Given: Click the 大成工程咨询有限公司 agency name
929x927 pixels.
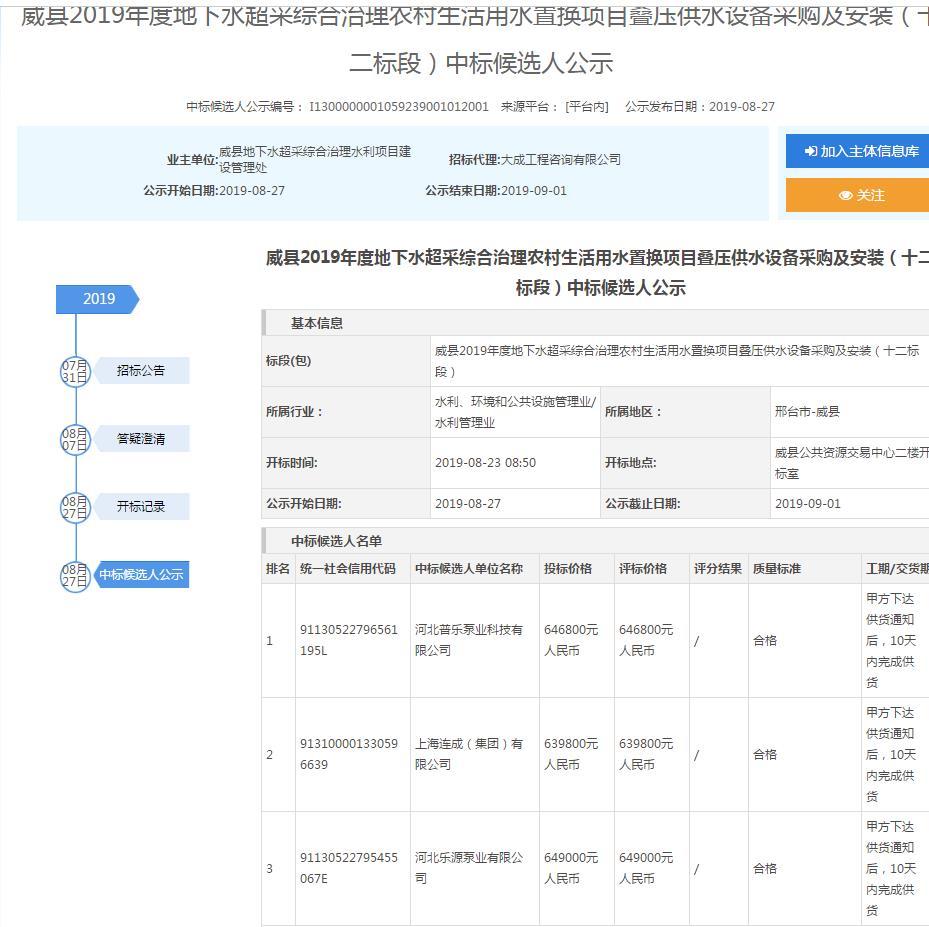Looking at the screenshot, I should 560,160.
